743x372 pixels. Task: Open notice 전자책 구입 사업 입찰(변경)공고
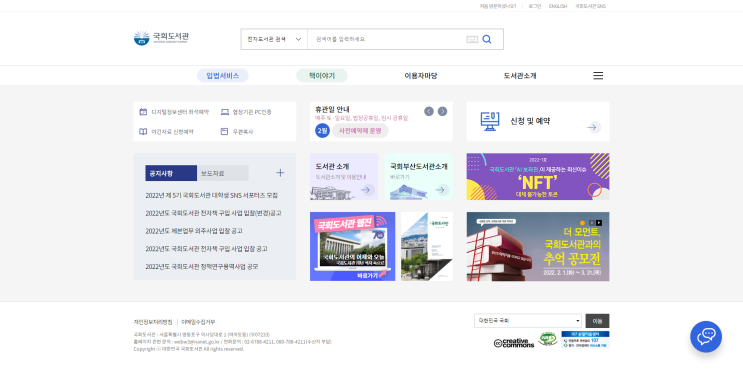click(213, 213)
